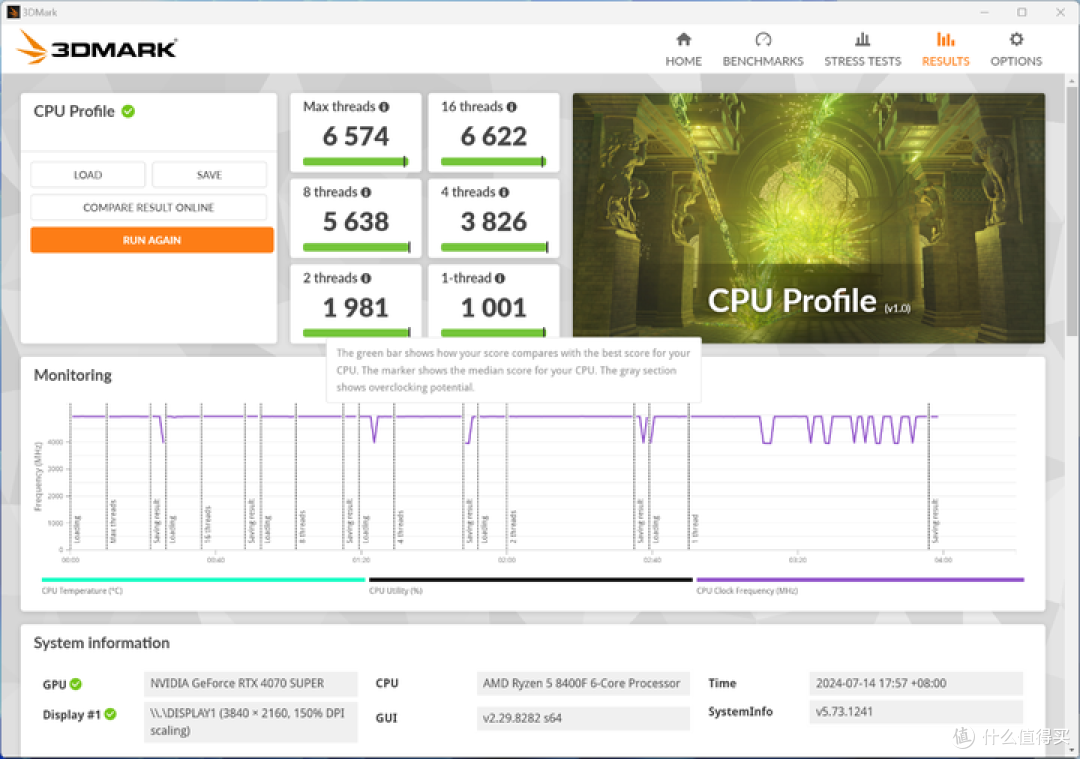The width and height of the screenshot is (1080, 759).
Task: Click the Max threads score 6 574
Action: coord(355,136)
